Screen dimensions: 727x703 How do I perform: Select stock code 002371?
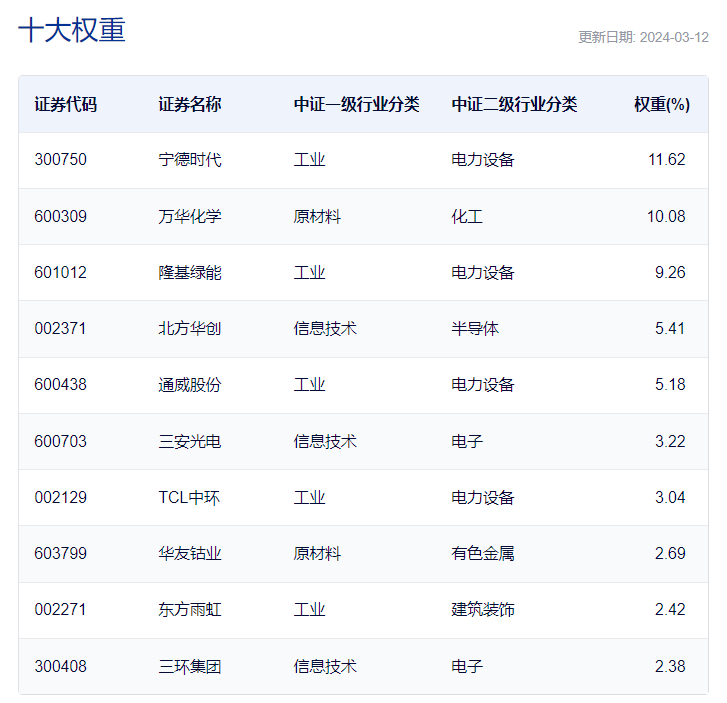[61, 328]
